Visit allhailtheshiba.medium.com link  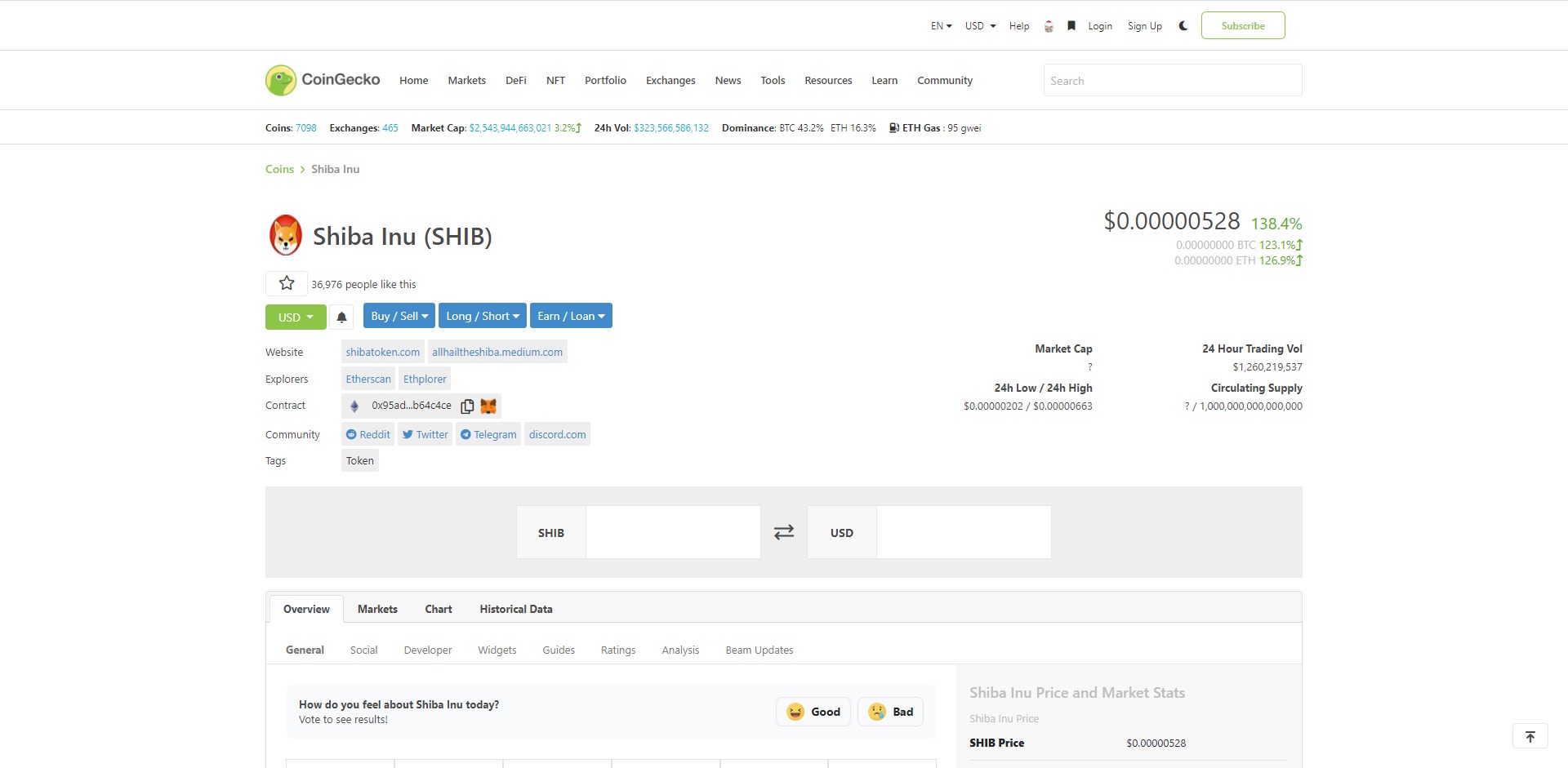click(497, 352)
